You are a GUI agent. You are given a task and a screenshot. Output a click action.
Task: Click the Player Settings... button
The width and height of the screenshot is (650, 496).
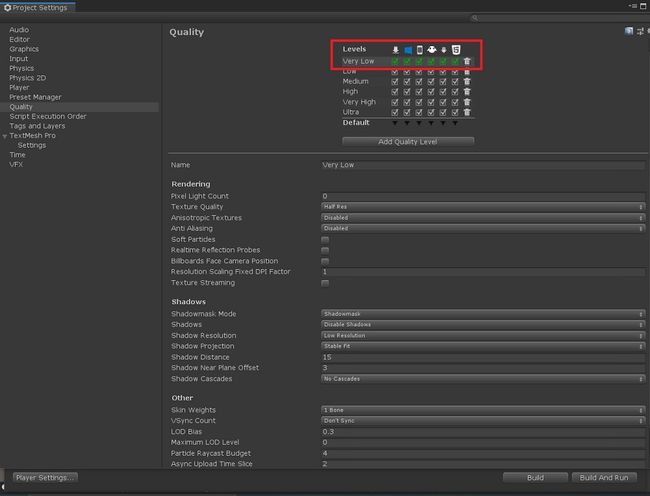coord(45,477)
